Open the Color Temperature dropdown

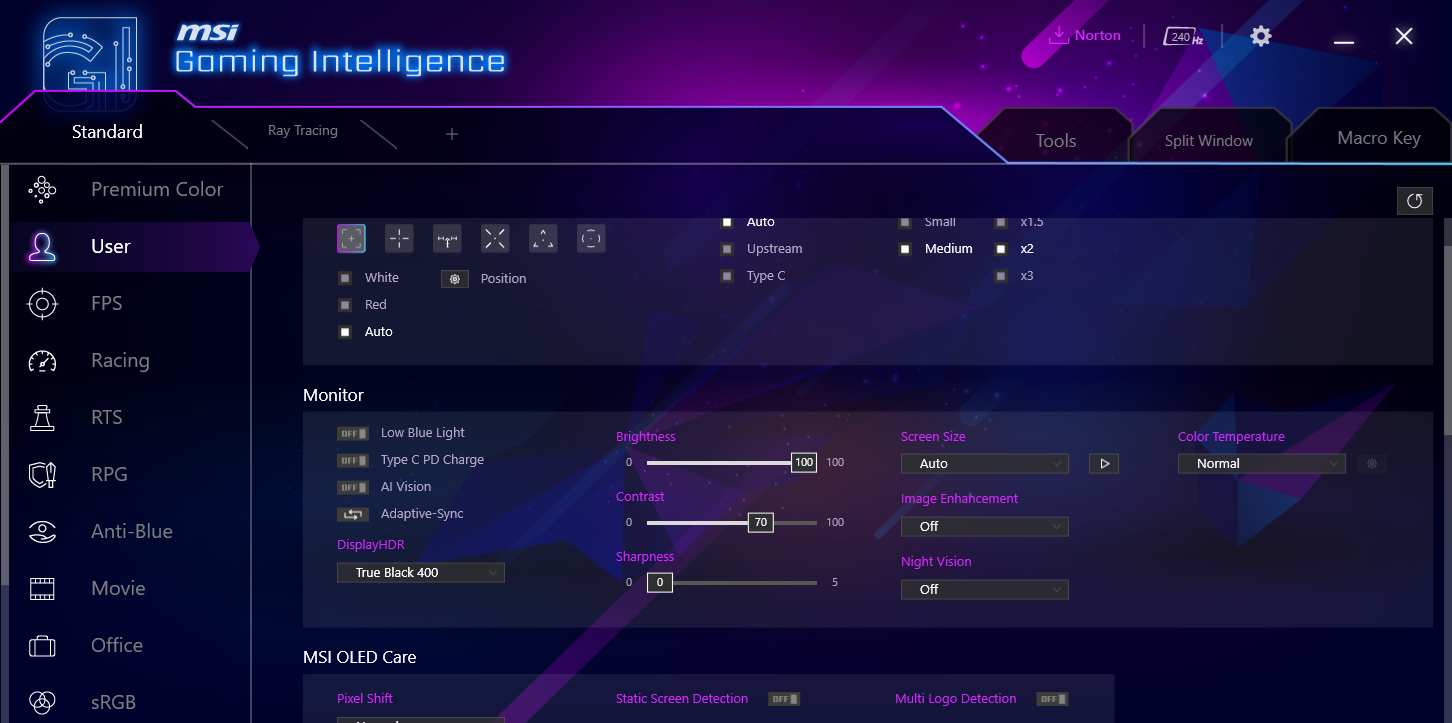coord(1262,464)
